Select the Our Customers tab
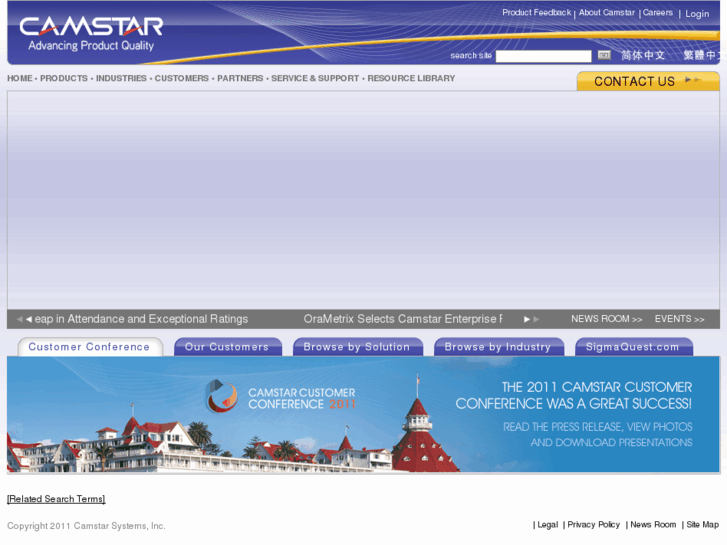This screenshot has height=545, width=727. coord(228,347)
